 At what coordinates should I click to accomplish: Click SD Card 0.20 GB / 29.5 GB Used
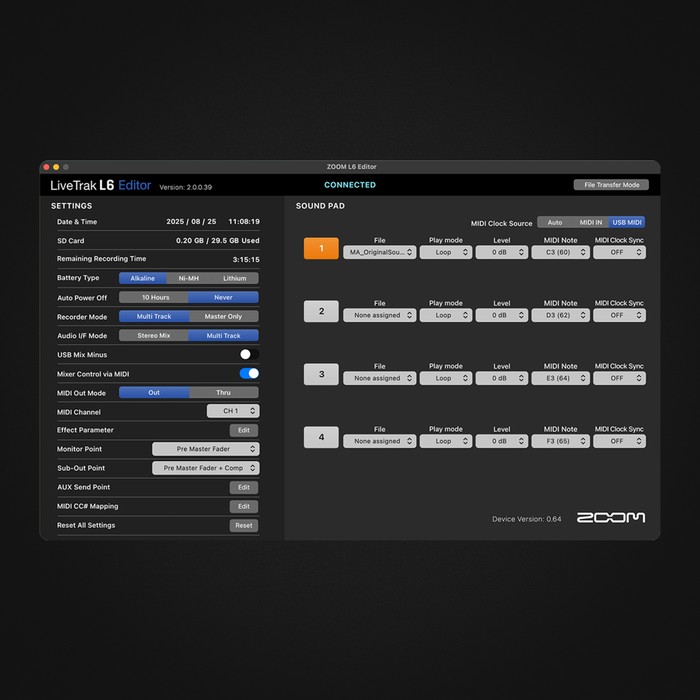(x=217, y=241)
